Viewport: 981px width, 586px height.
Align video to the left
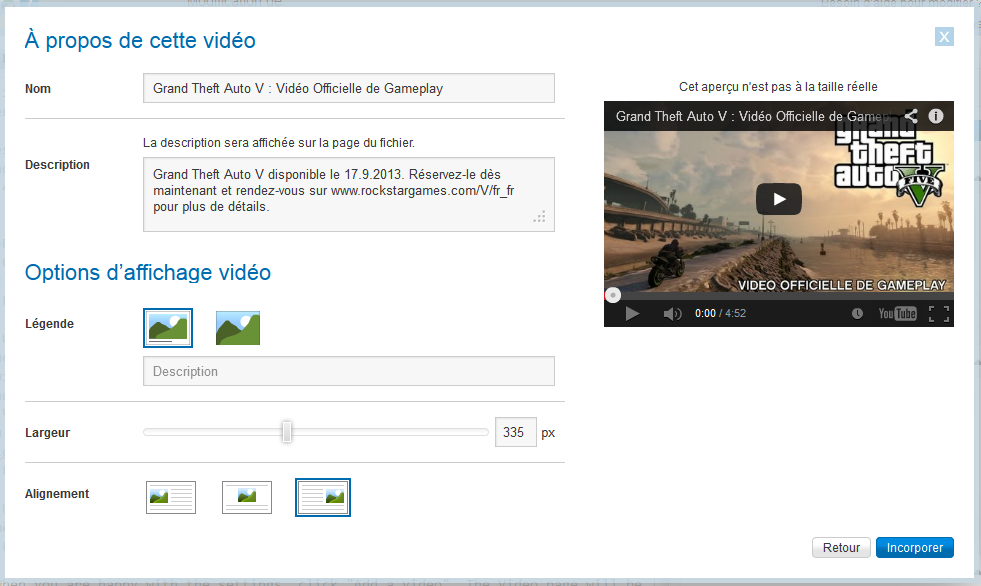[x=171, y=497]
